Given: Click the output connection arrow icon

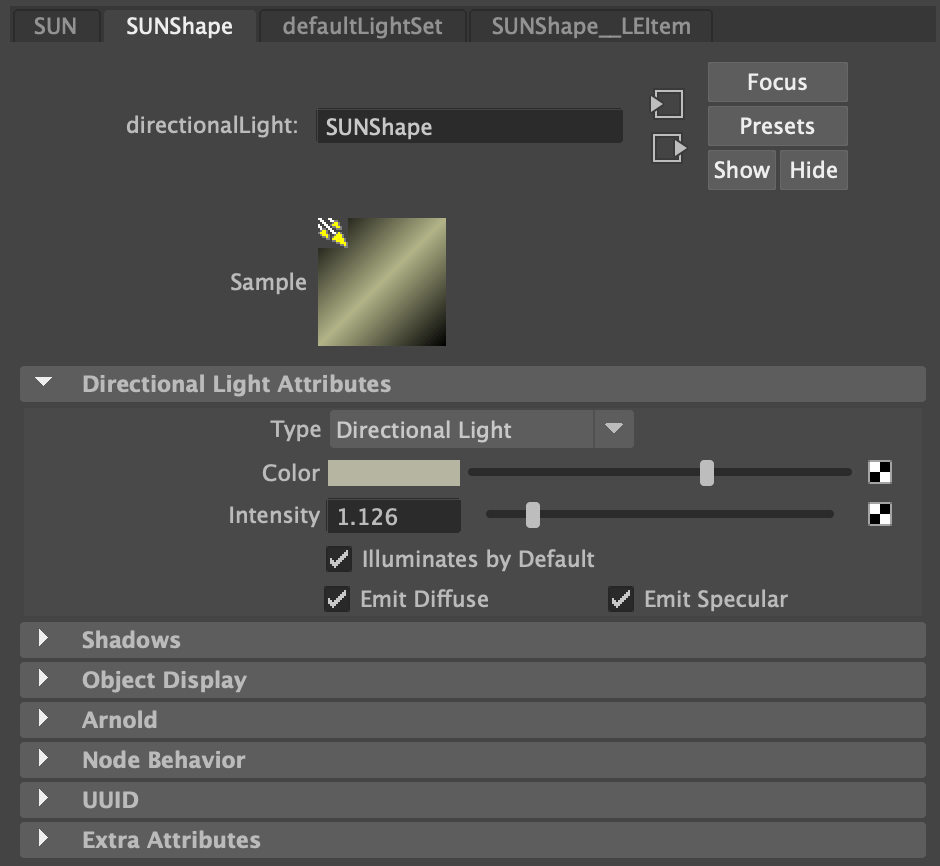Looking at the screenshot, I should tap(669, 149).
